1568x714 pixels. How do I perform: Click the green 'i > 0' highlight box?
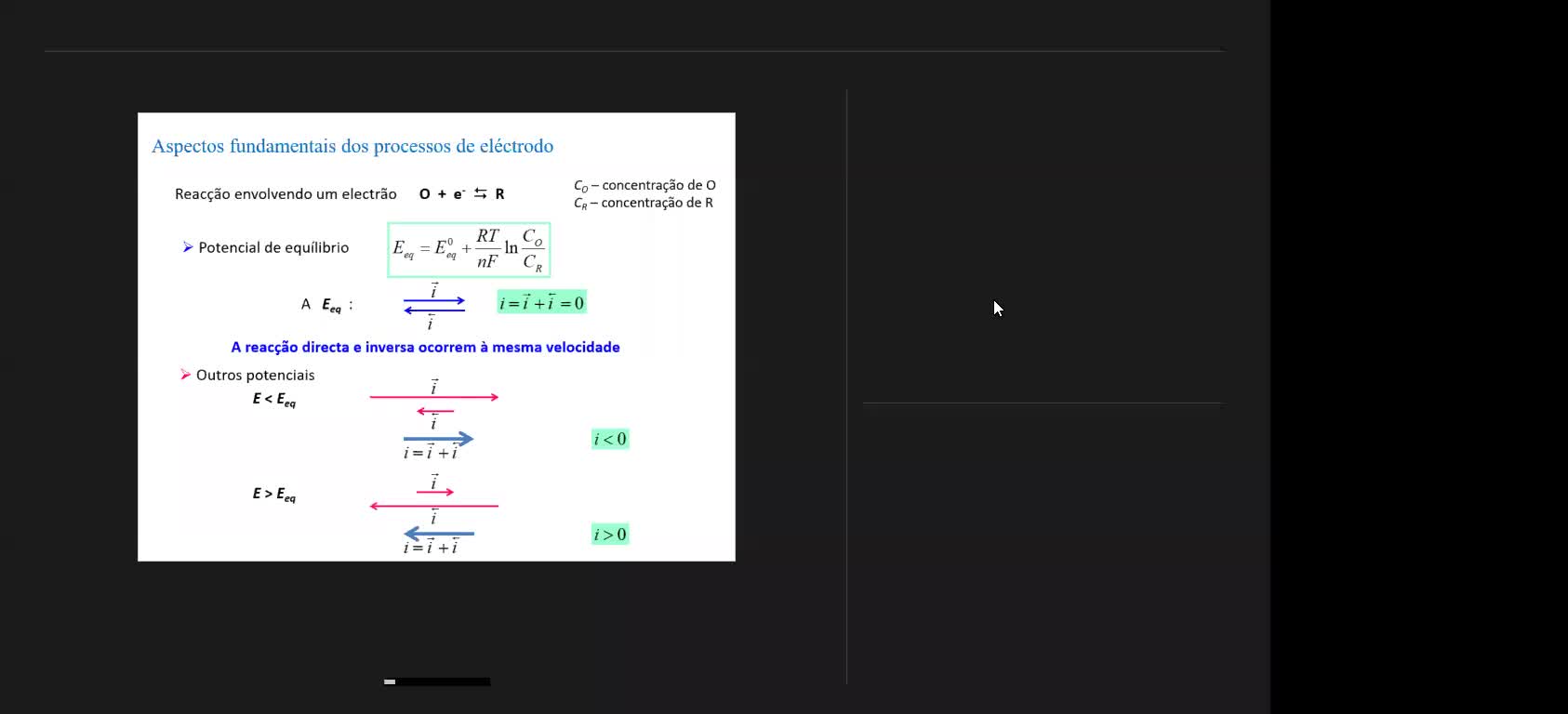coord(610,535)
